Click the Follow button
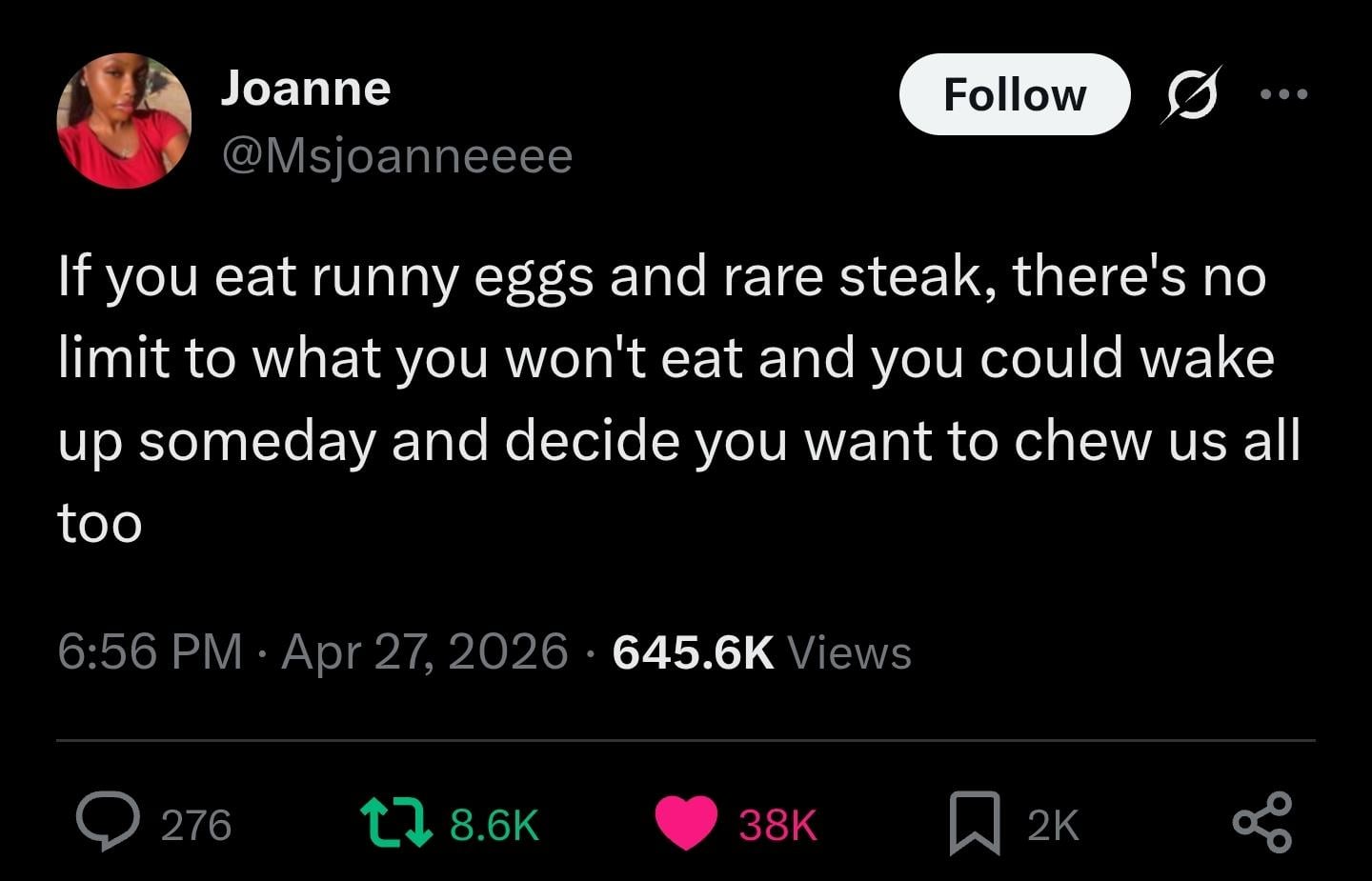This screenshot has width=1372, height=881. point(1014,94)
